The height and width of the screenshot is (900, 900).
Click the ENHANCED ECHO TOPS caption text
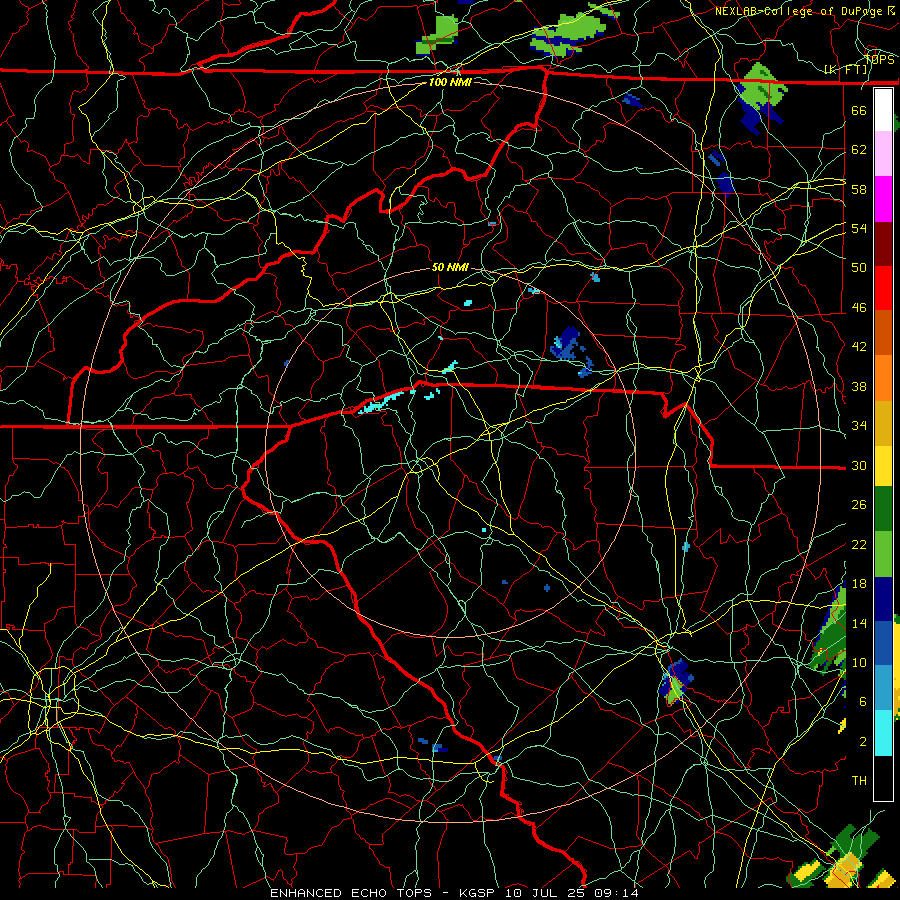(x=351, y=893)
